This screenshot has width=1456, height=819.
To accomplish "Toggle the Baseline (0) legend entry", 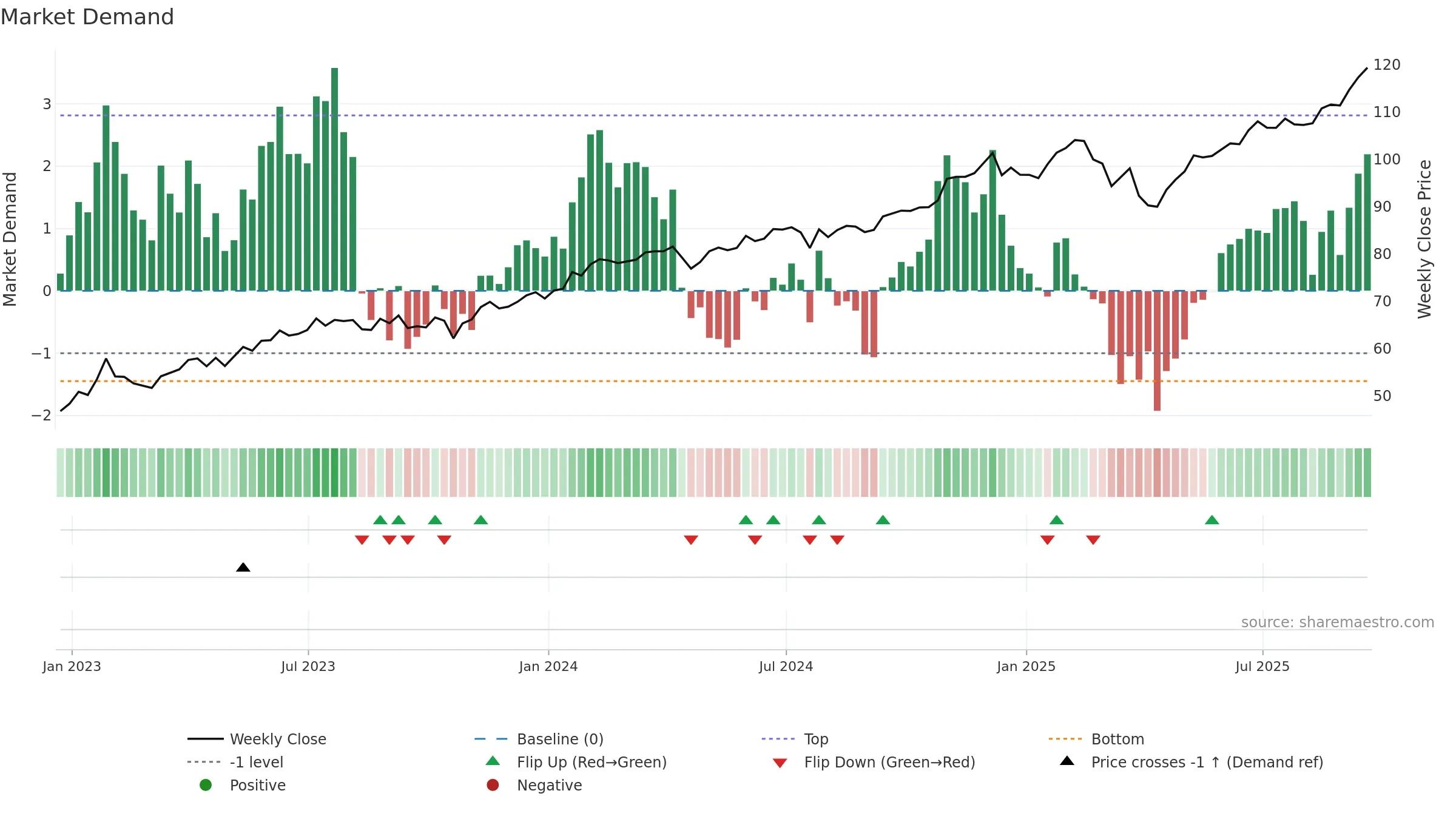I will coord(539,739).
